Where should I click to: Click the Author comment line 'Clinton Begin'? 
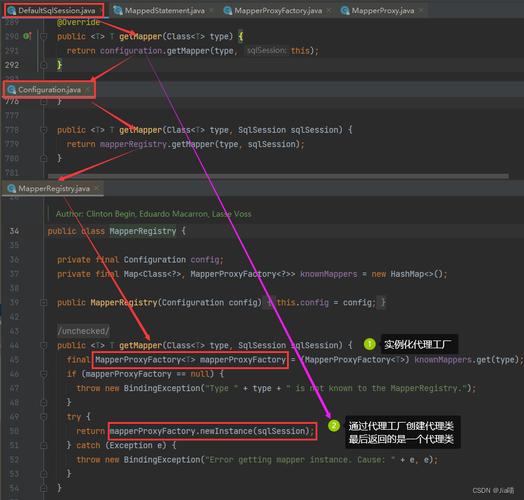153,214
